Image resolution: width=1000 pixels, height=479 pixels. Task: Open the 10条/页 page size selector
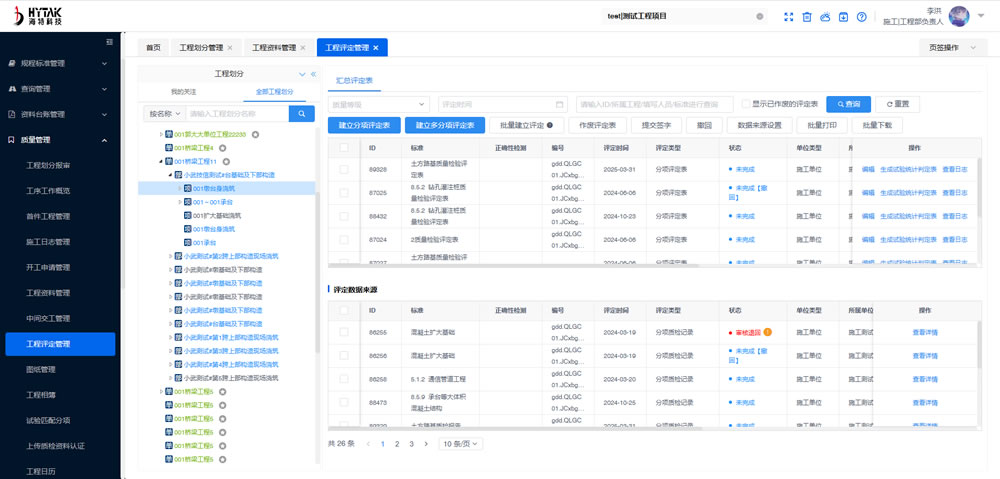point(461,443)
